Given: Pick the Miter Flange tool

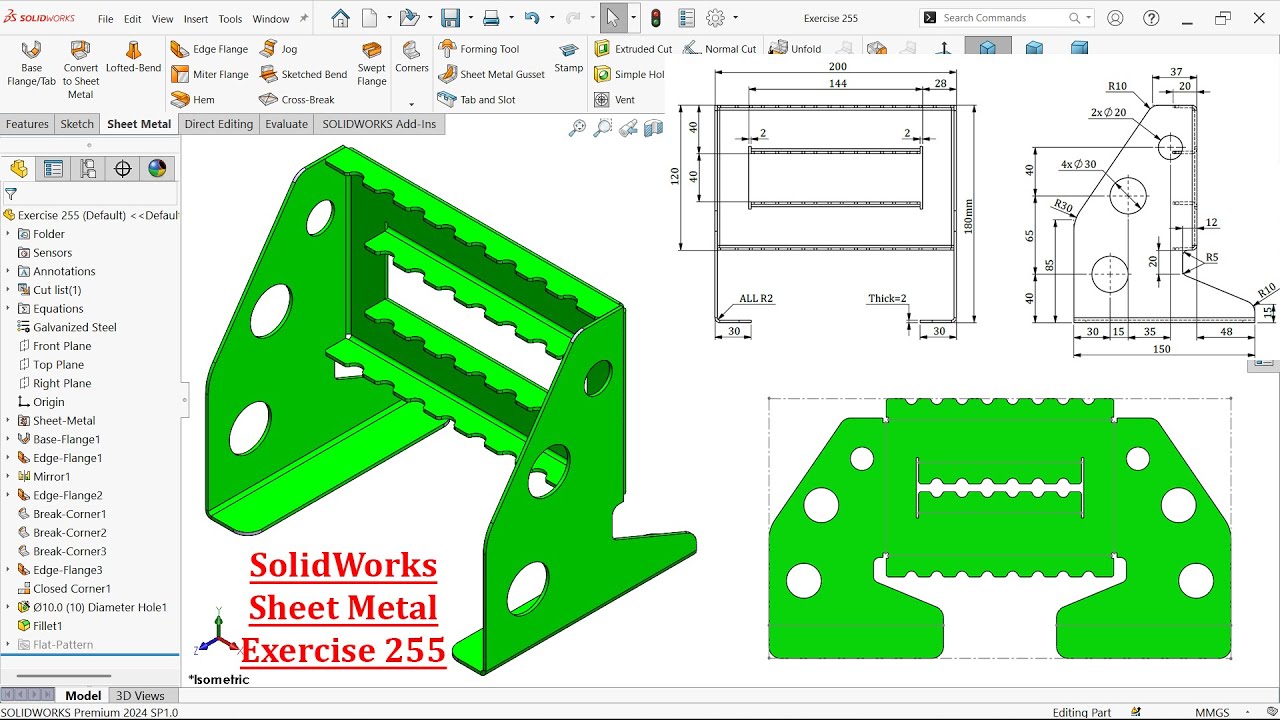Looking at the screenshot, I should pos(208,74).
